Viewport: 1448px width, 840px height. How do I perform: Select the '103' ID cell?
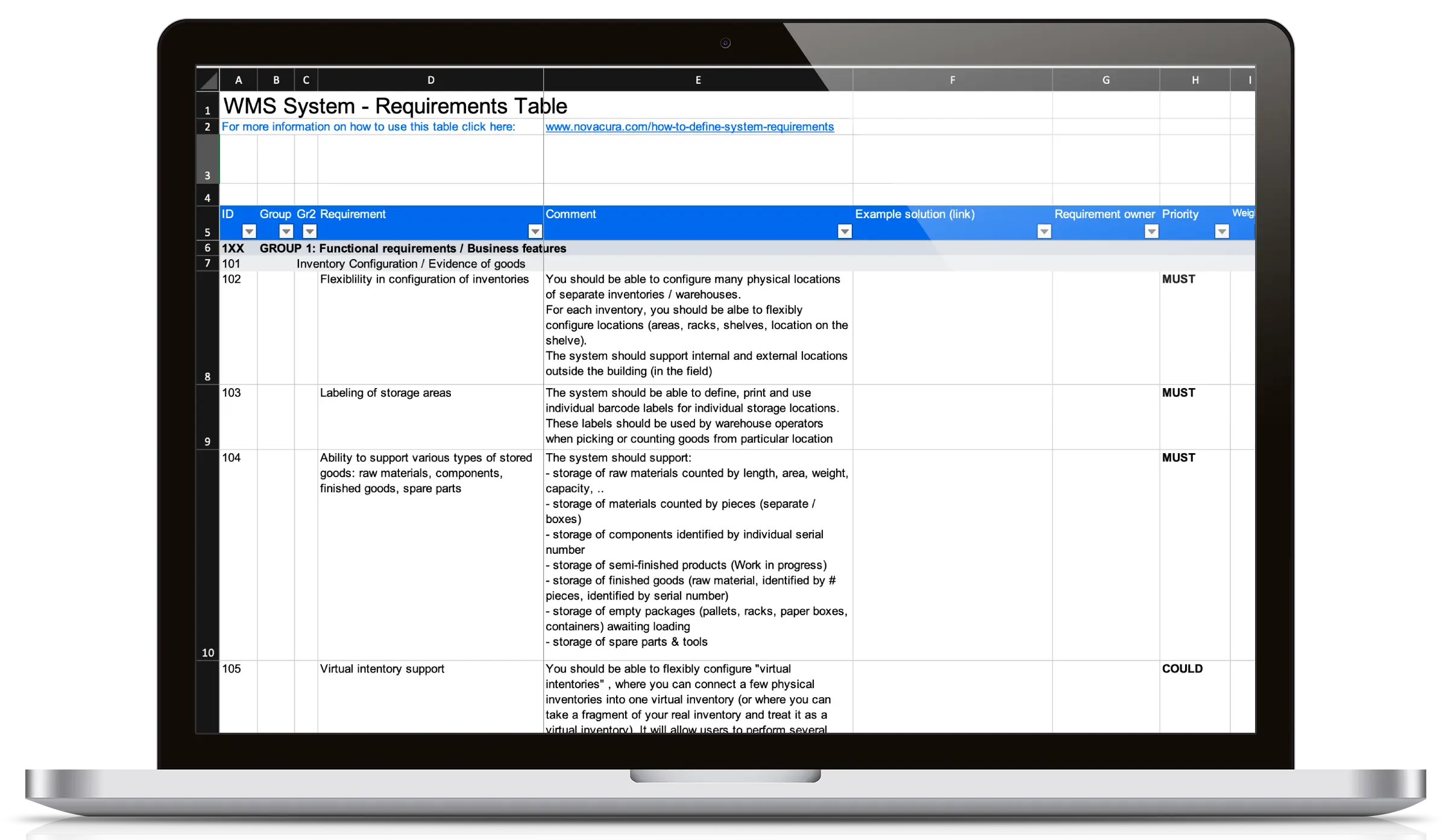coord(239,417)
